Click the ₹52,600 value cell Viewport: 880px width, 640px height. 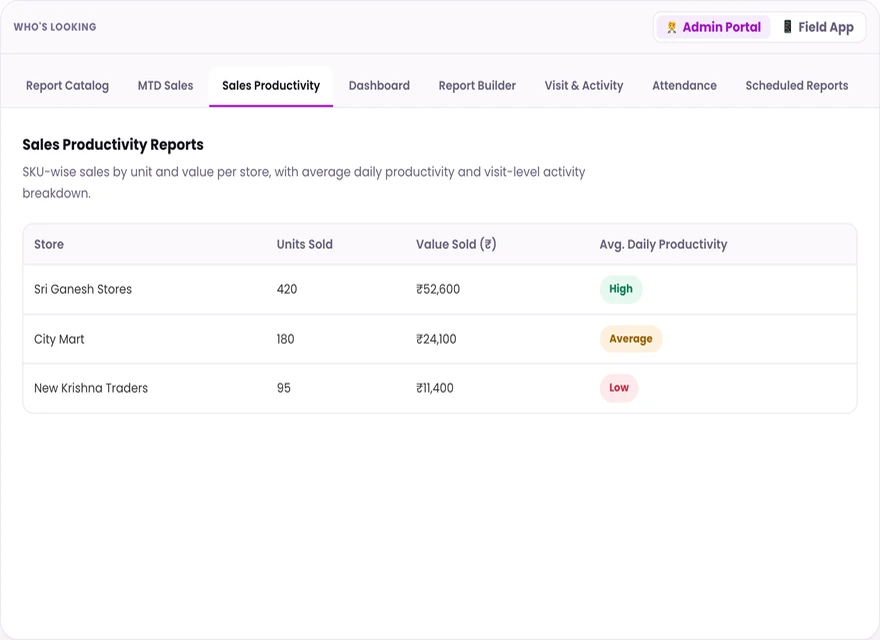coord(438,289)
